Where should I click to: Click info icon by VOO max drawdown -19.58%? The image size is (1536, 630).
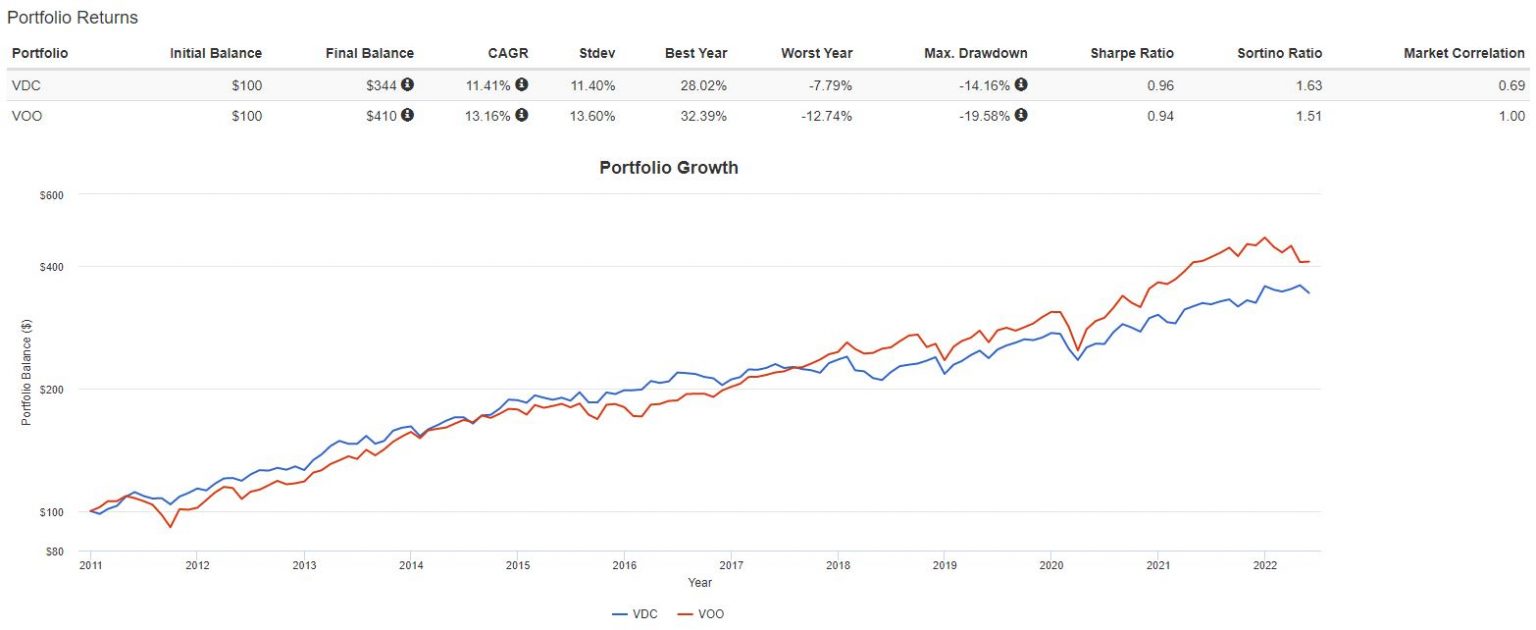tap(1021, 115)
